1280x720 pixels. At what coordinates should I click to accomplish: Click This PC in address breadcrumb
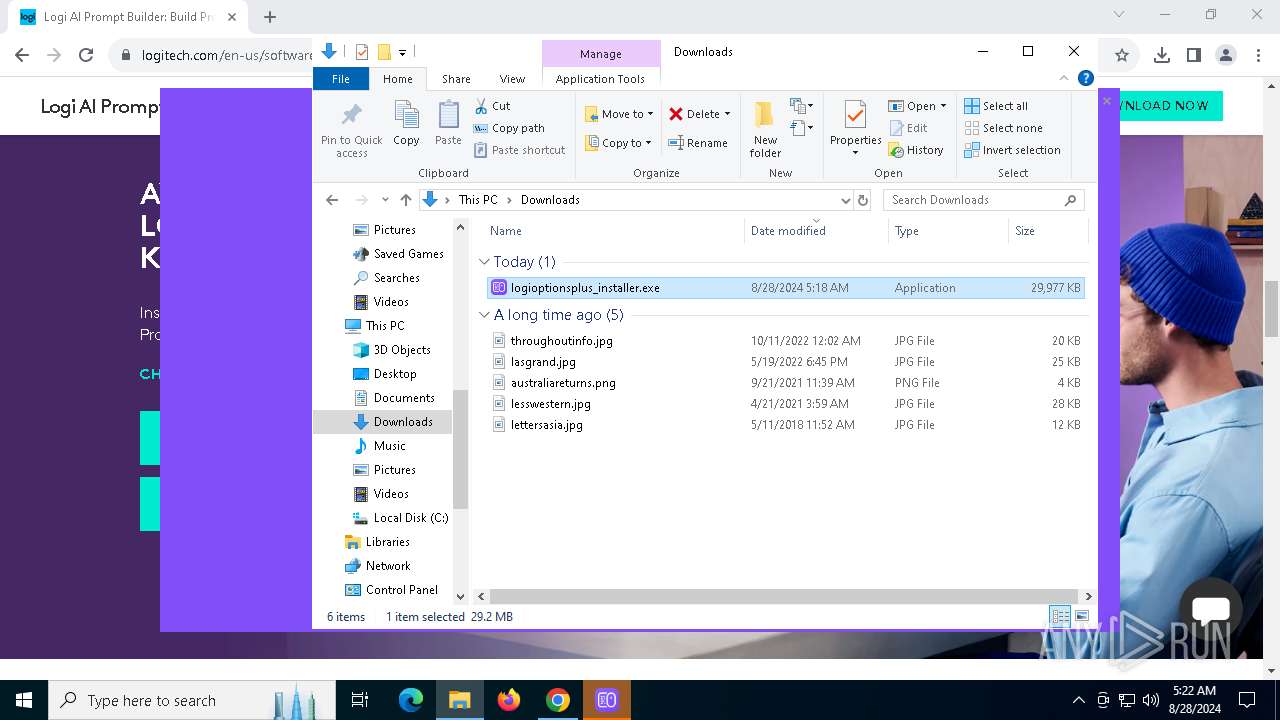pos(478,200)
